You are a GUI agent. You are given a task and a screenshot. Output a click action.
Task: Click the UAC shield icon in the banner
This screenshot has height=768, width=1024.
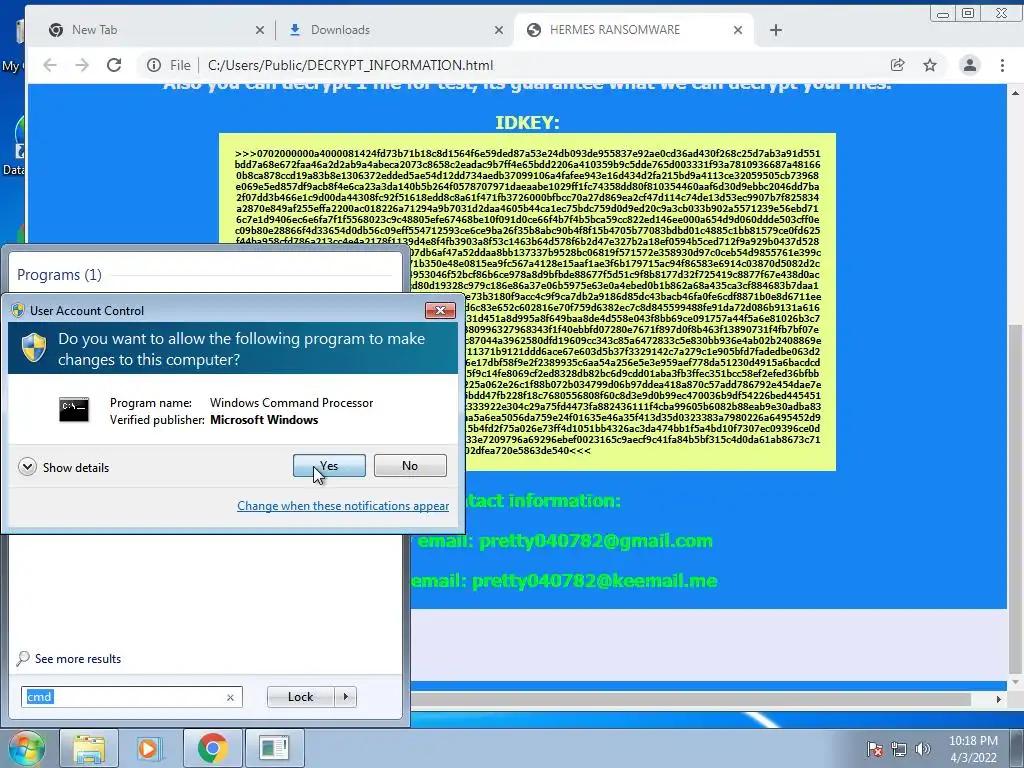tap(33, 348)
